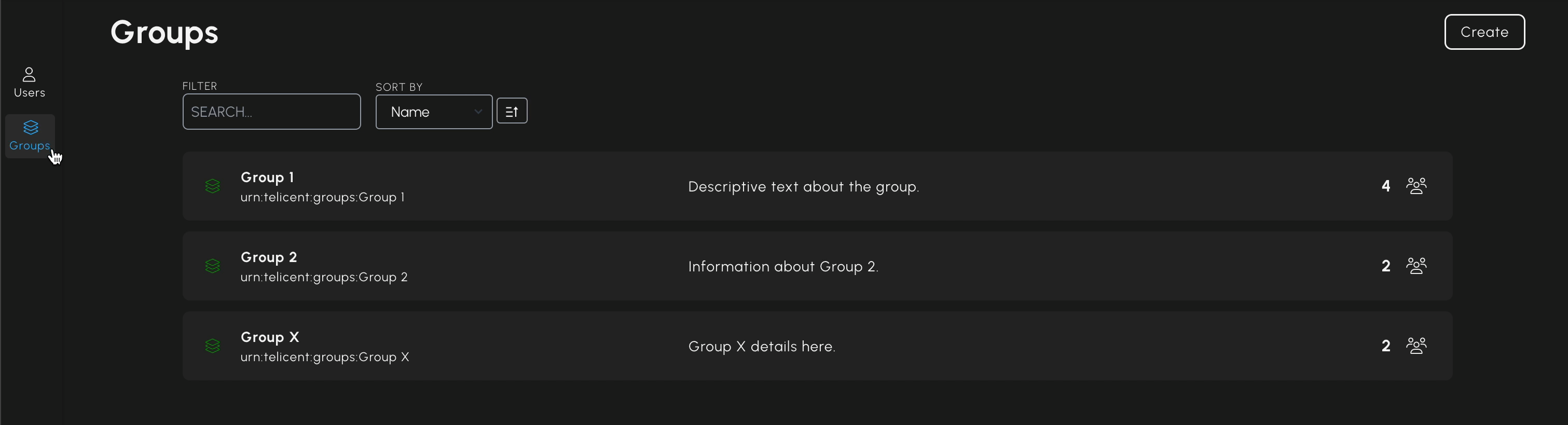Select urn:telicent:groups:Group 1 text

pos(323,197)
